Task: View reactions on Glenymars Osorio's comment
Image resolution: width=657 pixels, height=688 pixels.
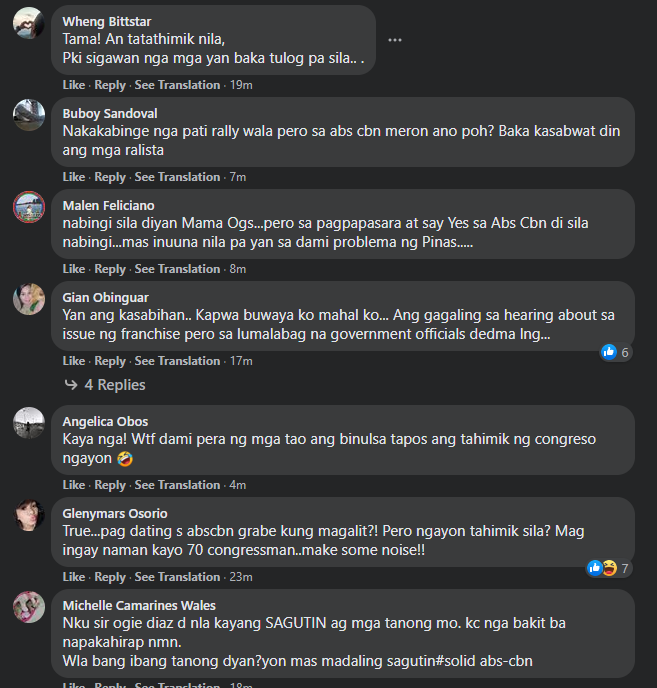Action: pyautogui.click(x=608, y=568)
